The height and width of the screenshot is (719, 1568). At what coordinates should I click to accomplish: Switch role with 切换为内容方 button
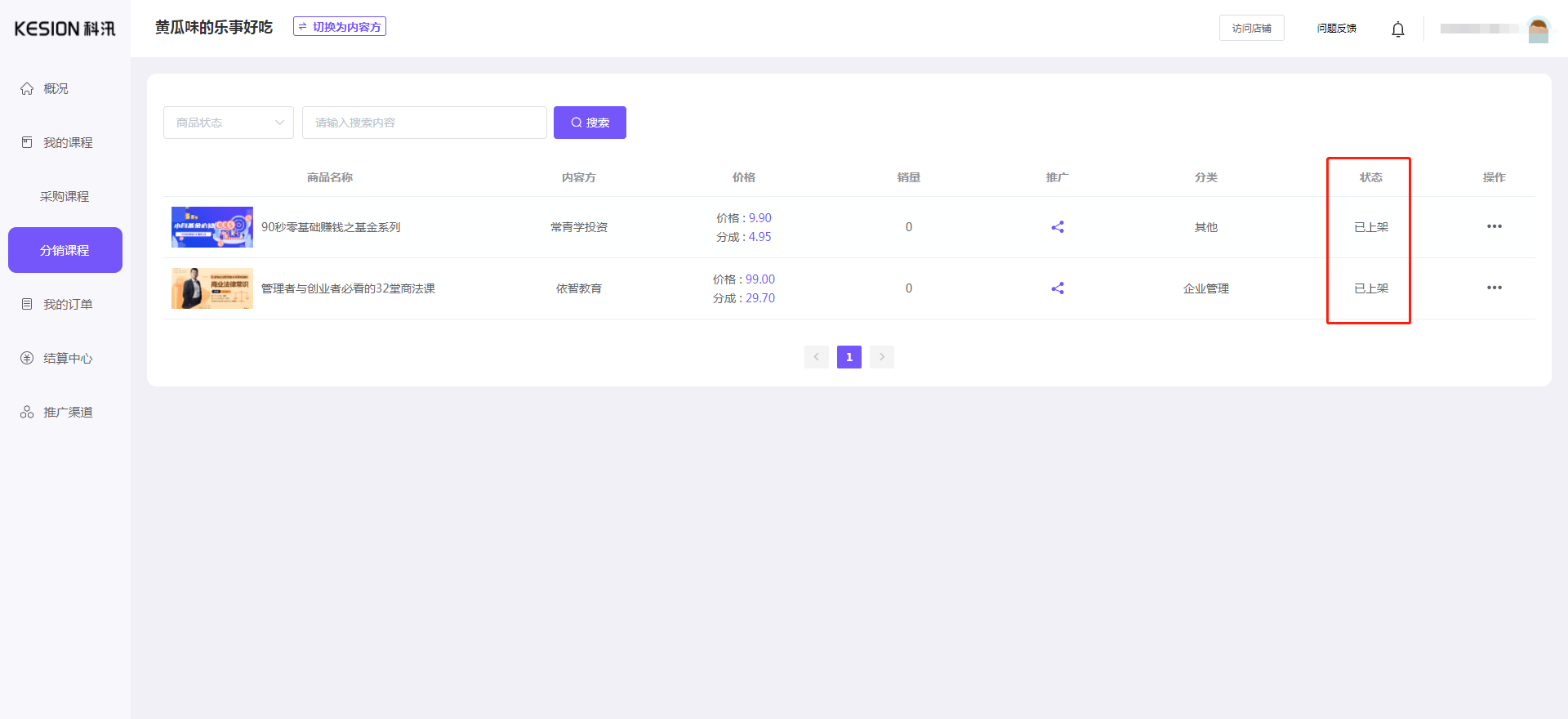click(x=340, y=27)
